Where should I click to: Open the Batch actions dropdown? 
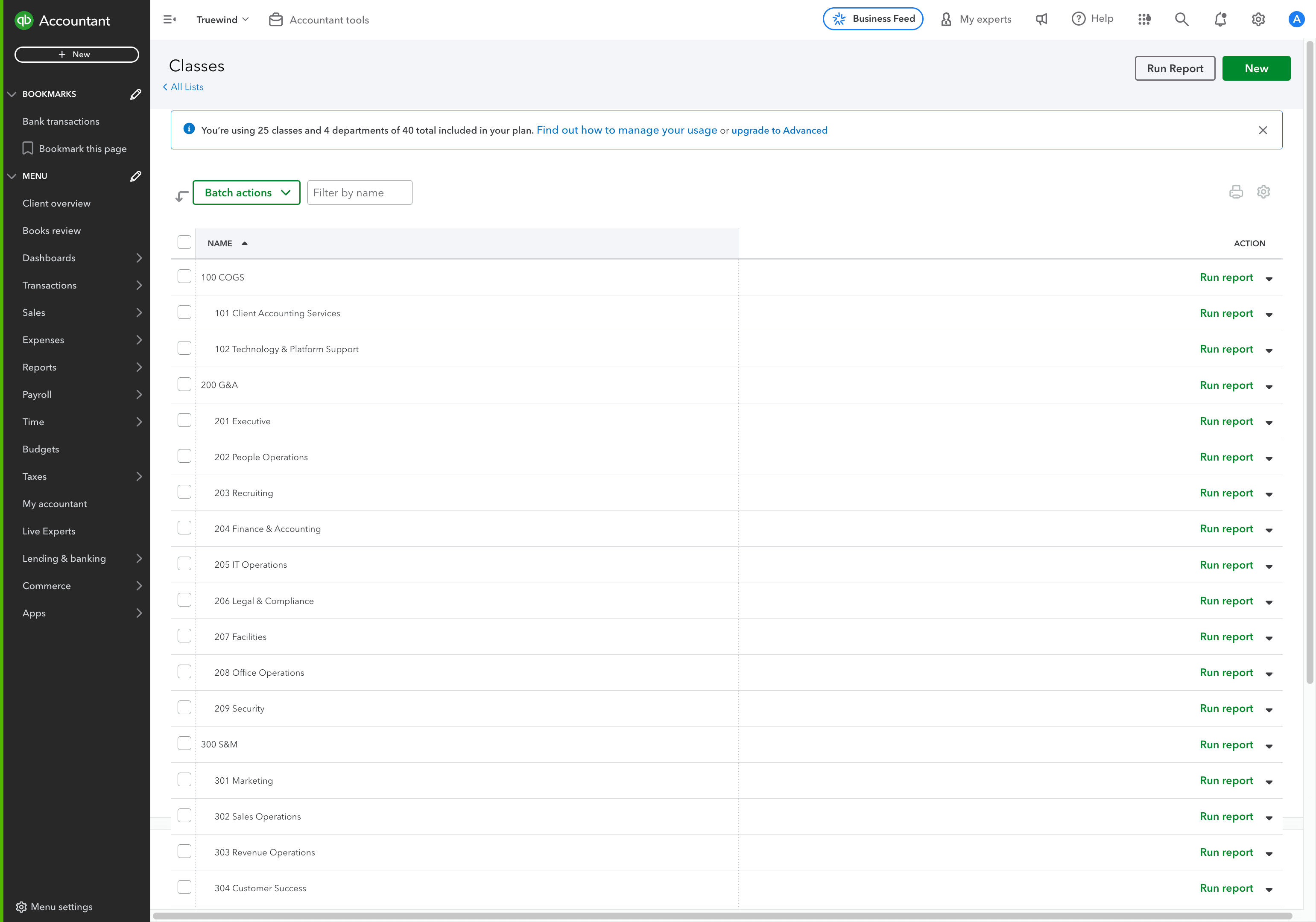click(x=246, y=192)
